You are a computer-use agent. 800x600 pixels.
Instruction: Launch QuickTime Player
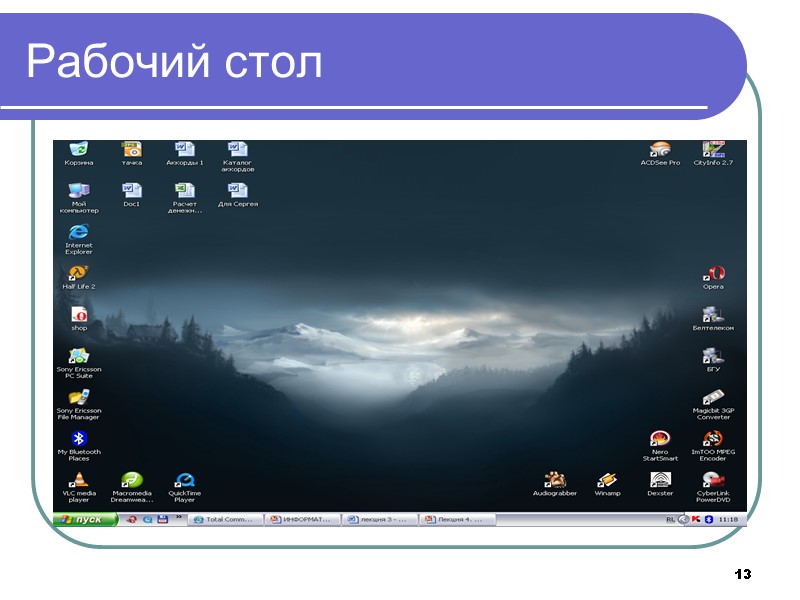[185, 481]
